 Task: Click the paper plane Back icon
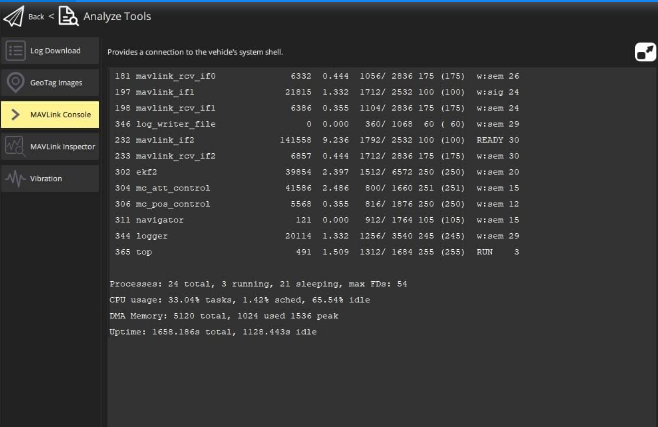14,16
